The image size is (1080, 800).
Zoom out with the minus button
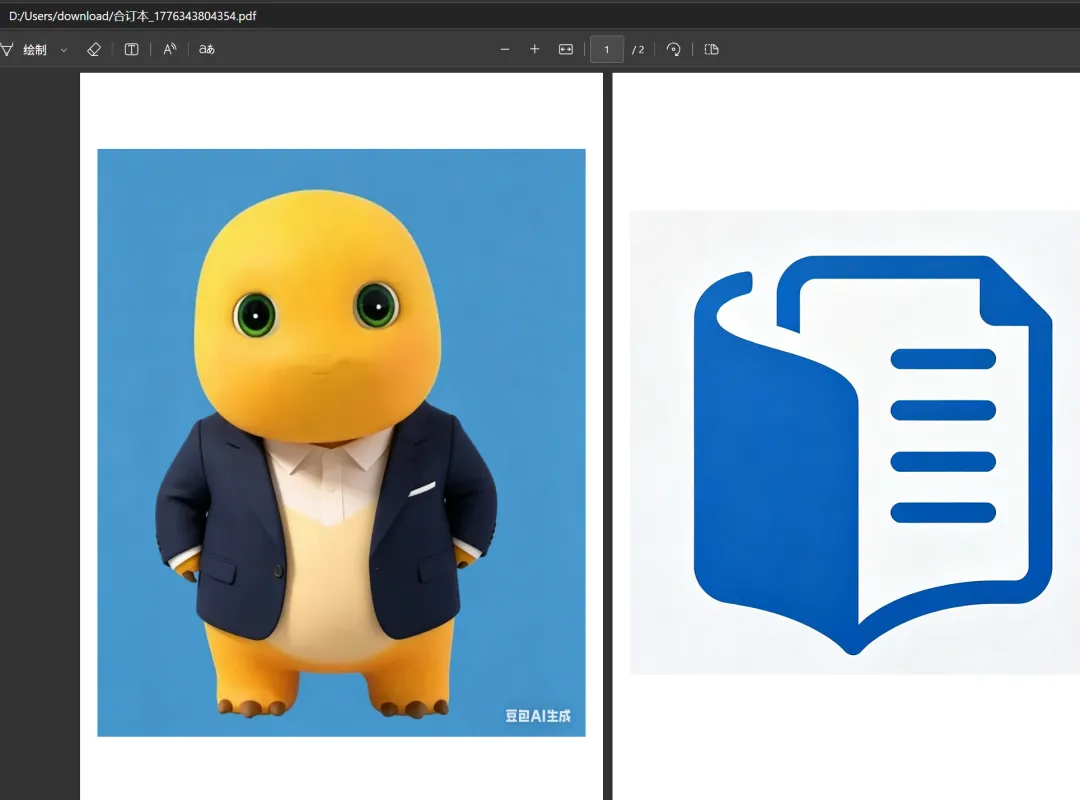point(505,50)
